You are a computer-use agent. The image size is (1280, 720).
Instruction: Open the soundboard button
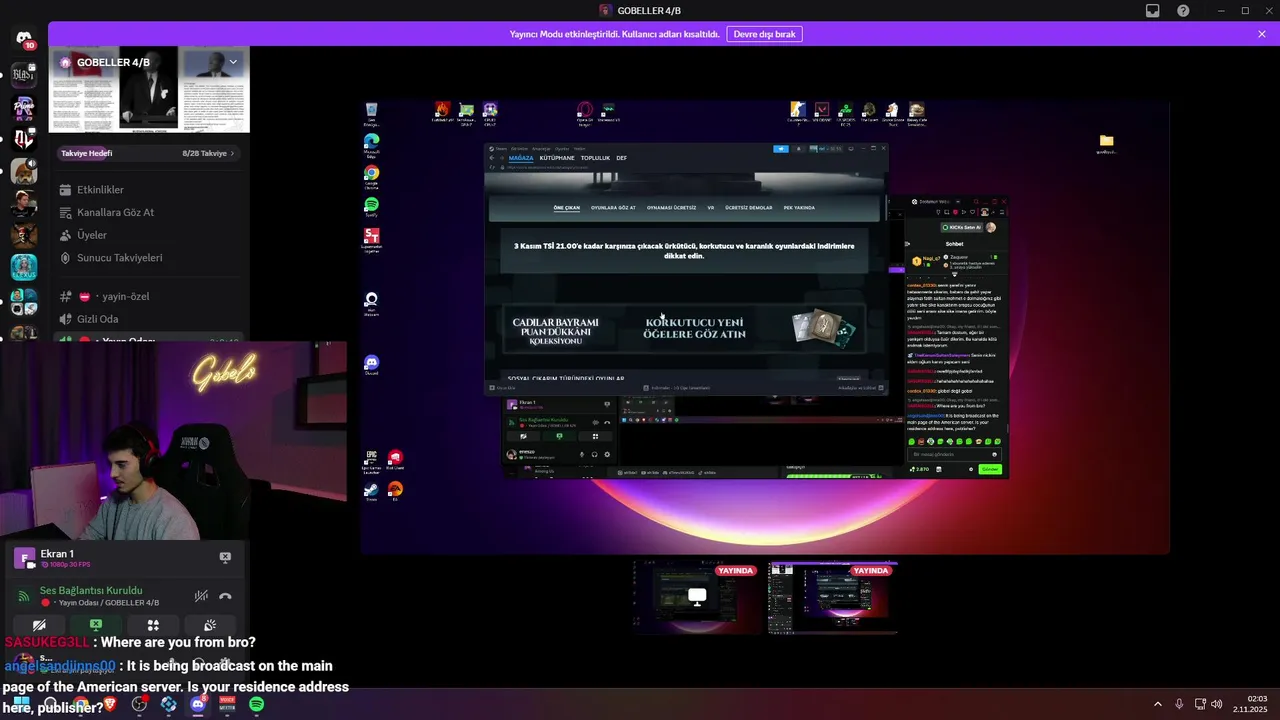(210, 625)
